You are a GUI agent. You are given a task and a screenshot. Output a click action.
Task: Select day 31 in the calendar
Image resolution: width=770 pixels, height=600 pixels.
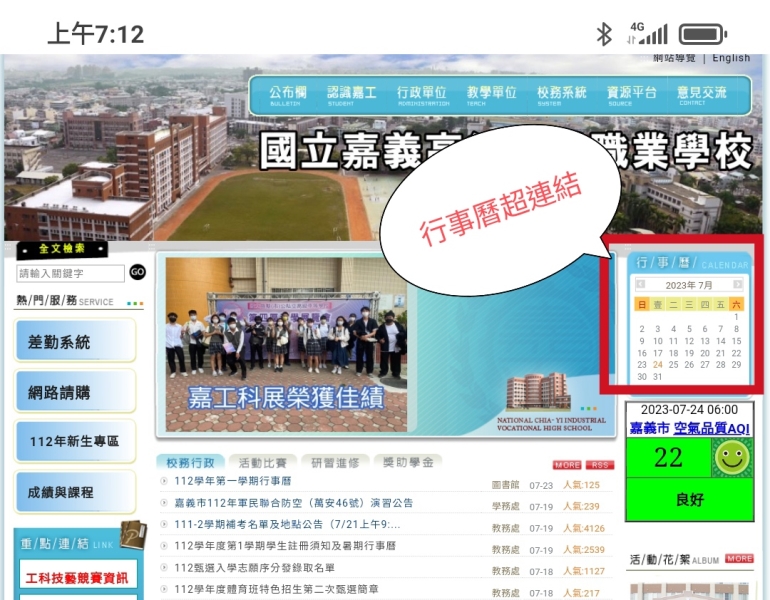(658, 377)
